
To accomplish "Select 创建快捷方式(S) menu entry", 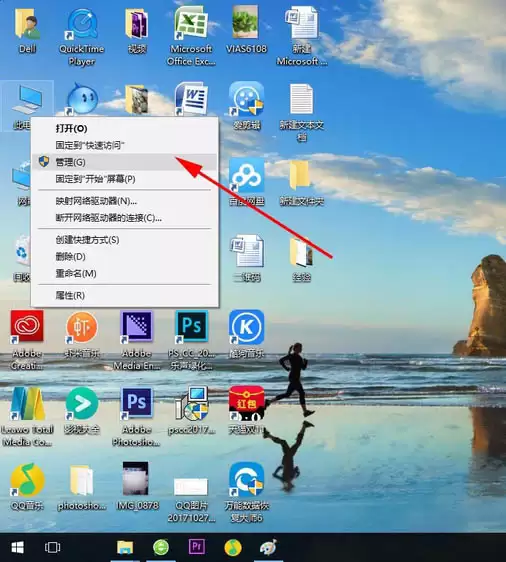I will 124,240.
